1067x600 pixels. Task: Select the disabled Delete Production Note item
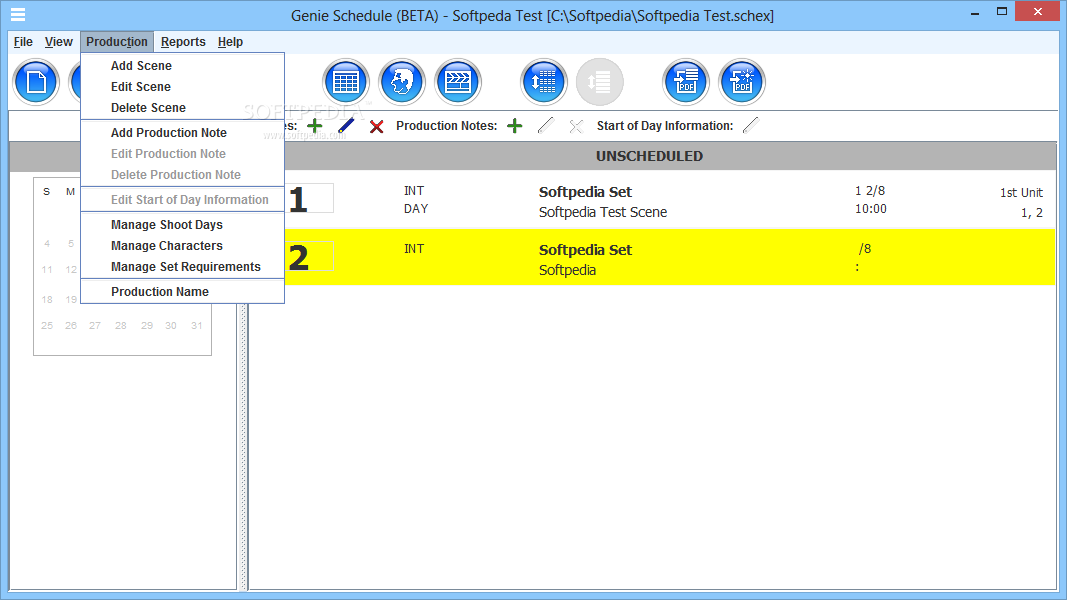coord(182,176)
